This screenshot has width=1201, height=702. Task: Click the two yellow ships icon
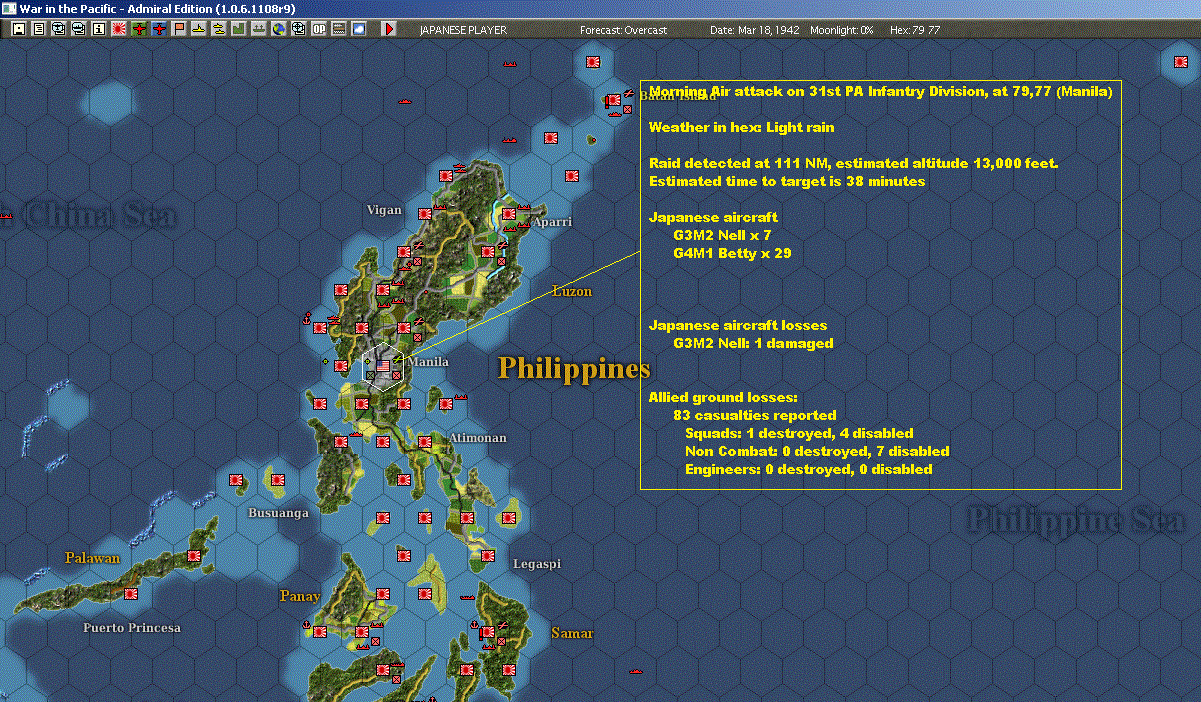pyautogui.click(x=219, y=30)
